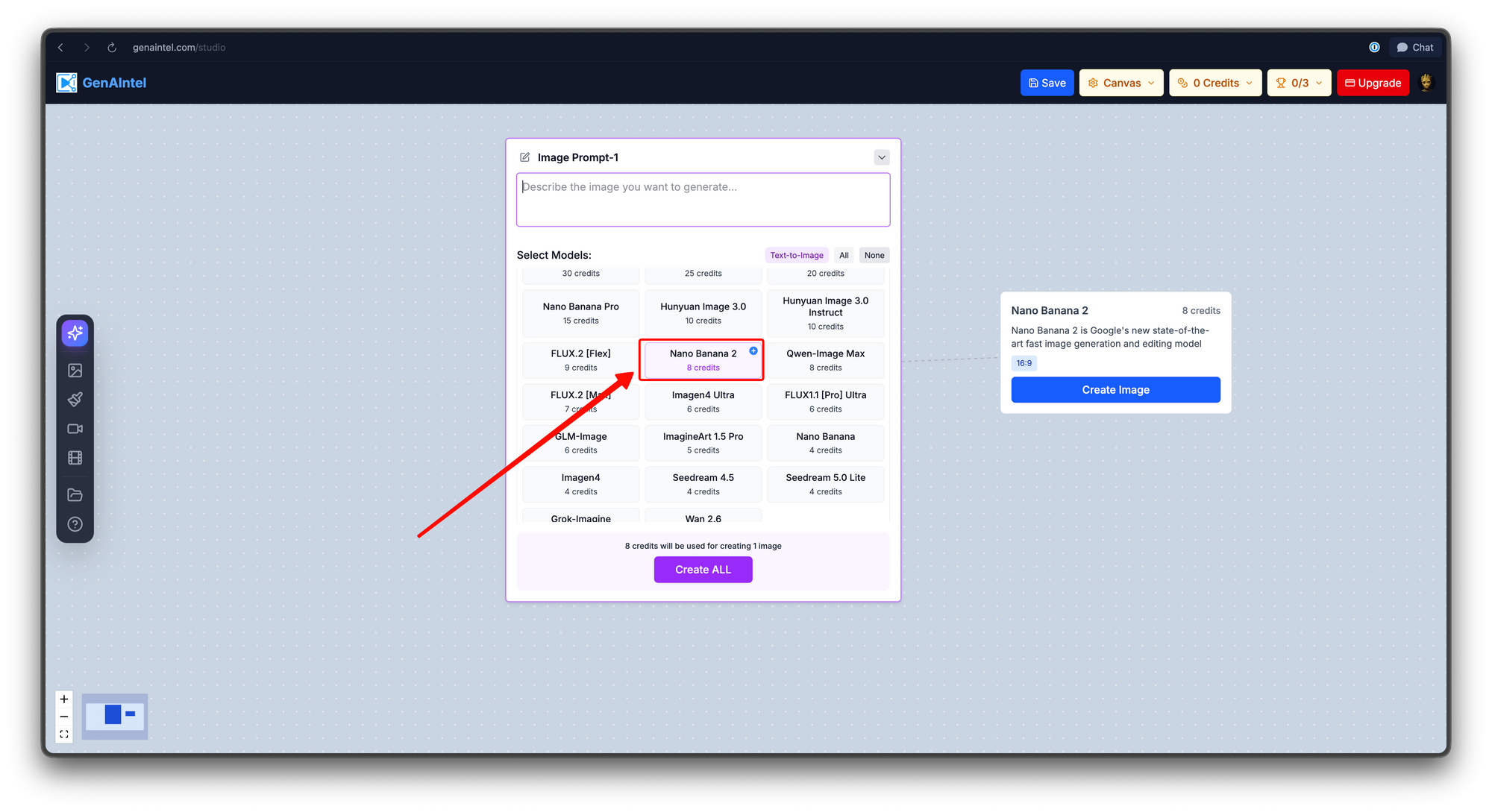Toggle the Hunyuan Image 3.0 Instruct model

click(826, 313)
